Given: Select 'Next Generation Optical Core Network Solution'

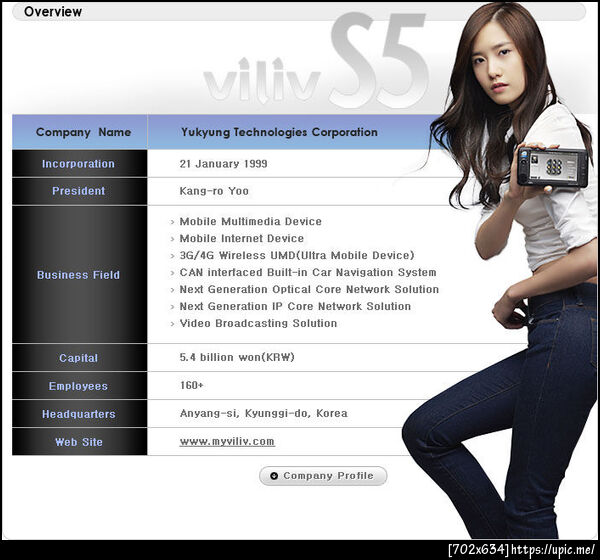Looking at the screenshot, I should (309, 289).
